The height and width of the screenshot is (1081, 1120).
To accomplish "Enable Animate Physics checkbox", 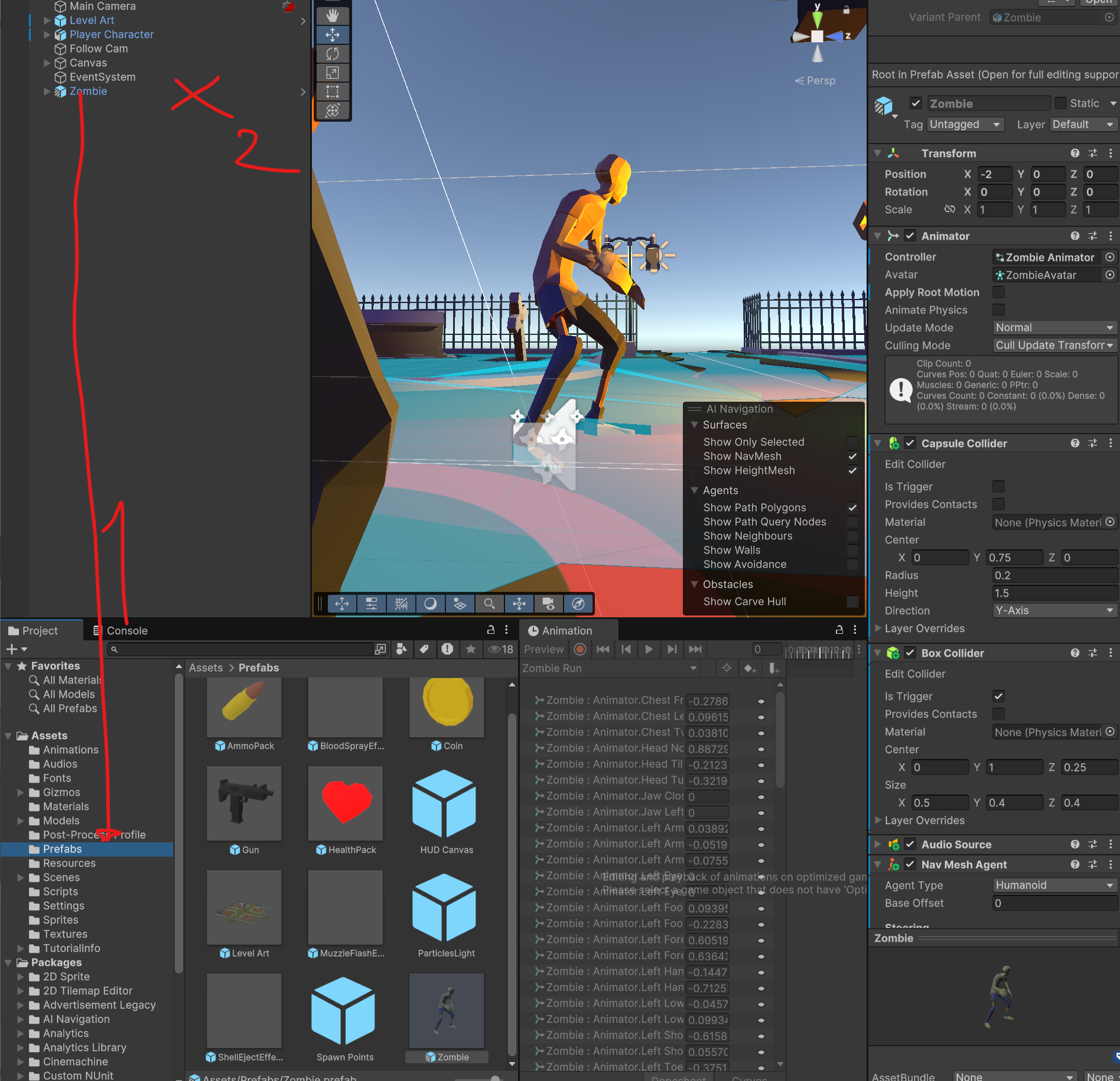I will pyautogui.click(x=998, y=310).
